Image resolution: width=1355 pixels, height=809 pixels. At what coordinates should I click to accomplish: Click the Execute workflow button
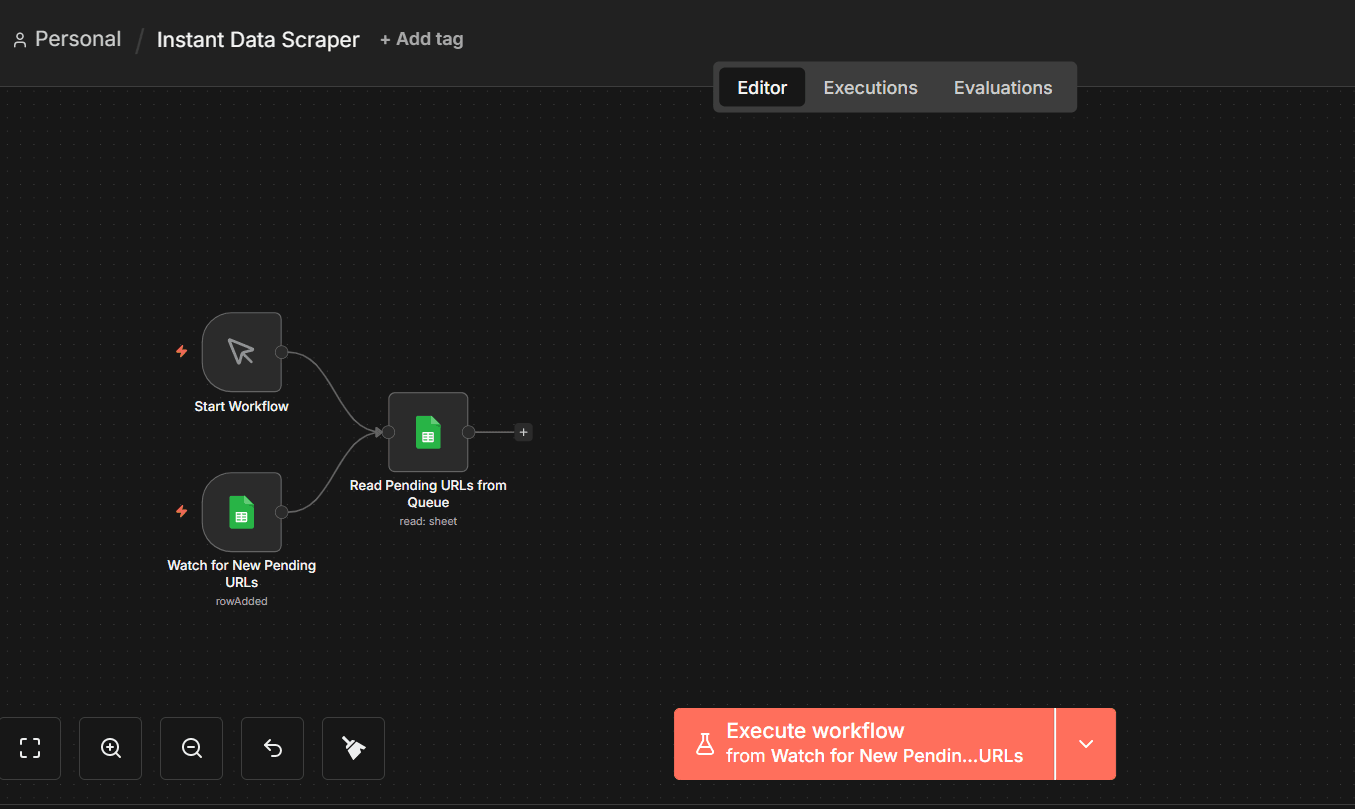(x=864, y=744)
